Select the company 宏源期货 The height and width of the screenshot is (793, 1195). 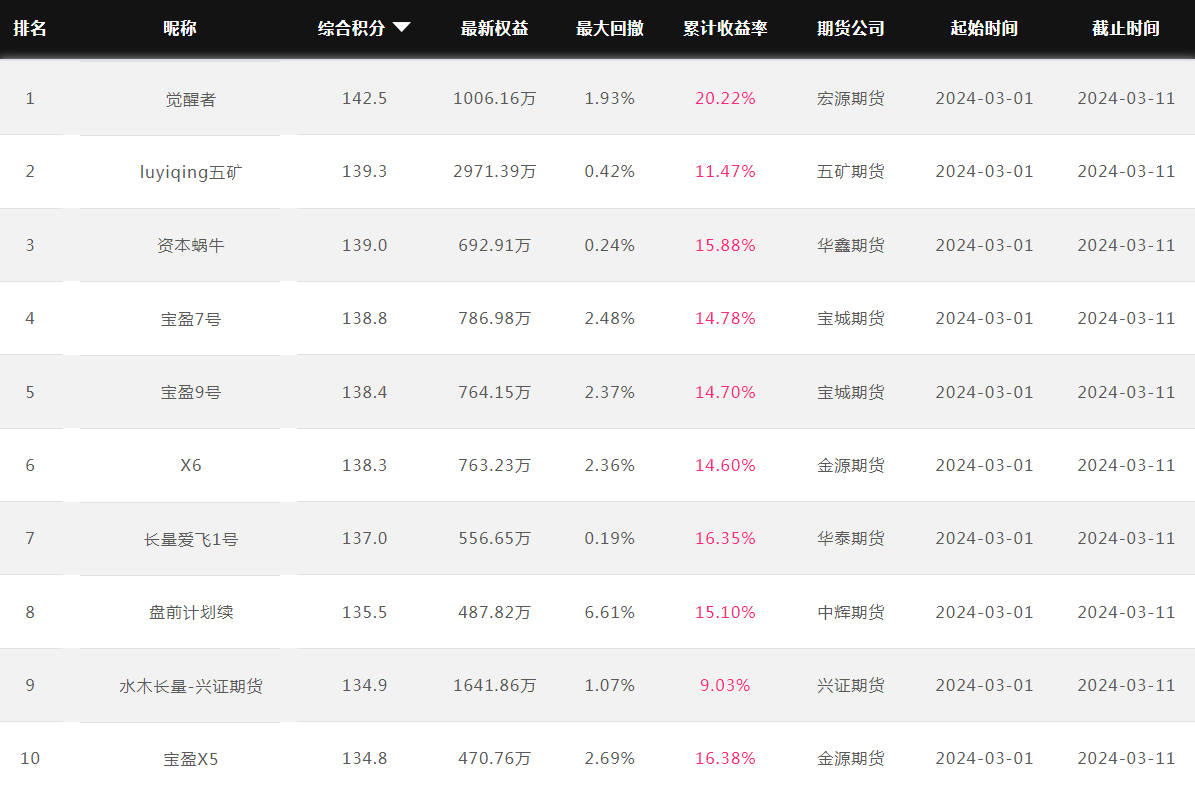pyautogui.click(x=851, y=98)
